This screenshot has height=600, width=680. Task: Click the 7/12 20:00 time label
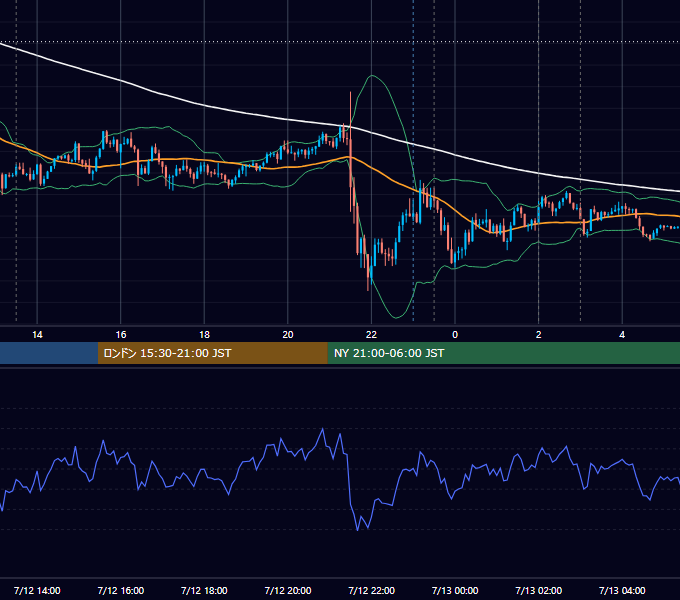(288, 590)
